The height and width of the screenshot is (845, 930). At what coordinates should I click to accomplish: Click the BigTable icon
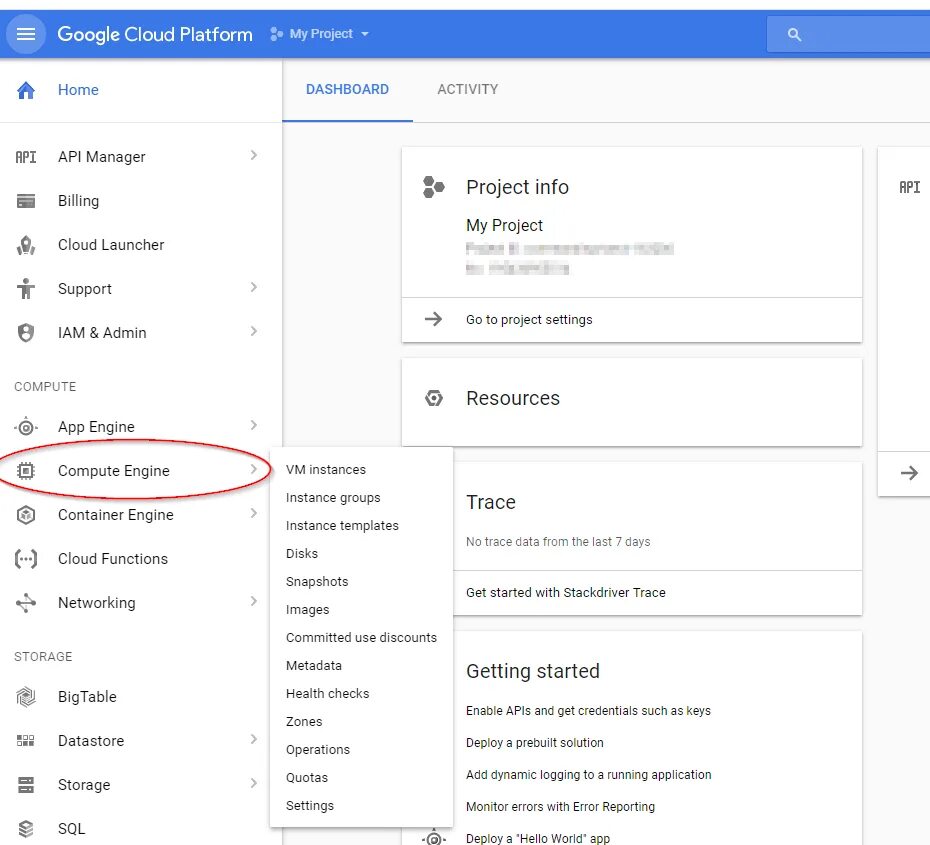(x=26, y=697)
